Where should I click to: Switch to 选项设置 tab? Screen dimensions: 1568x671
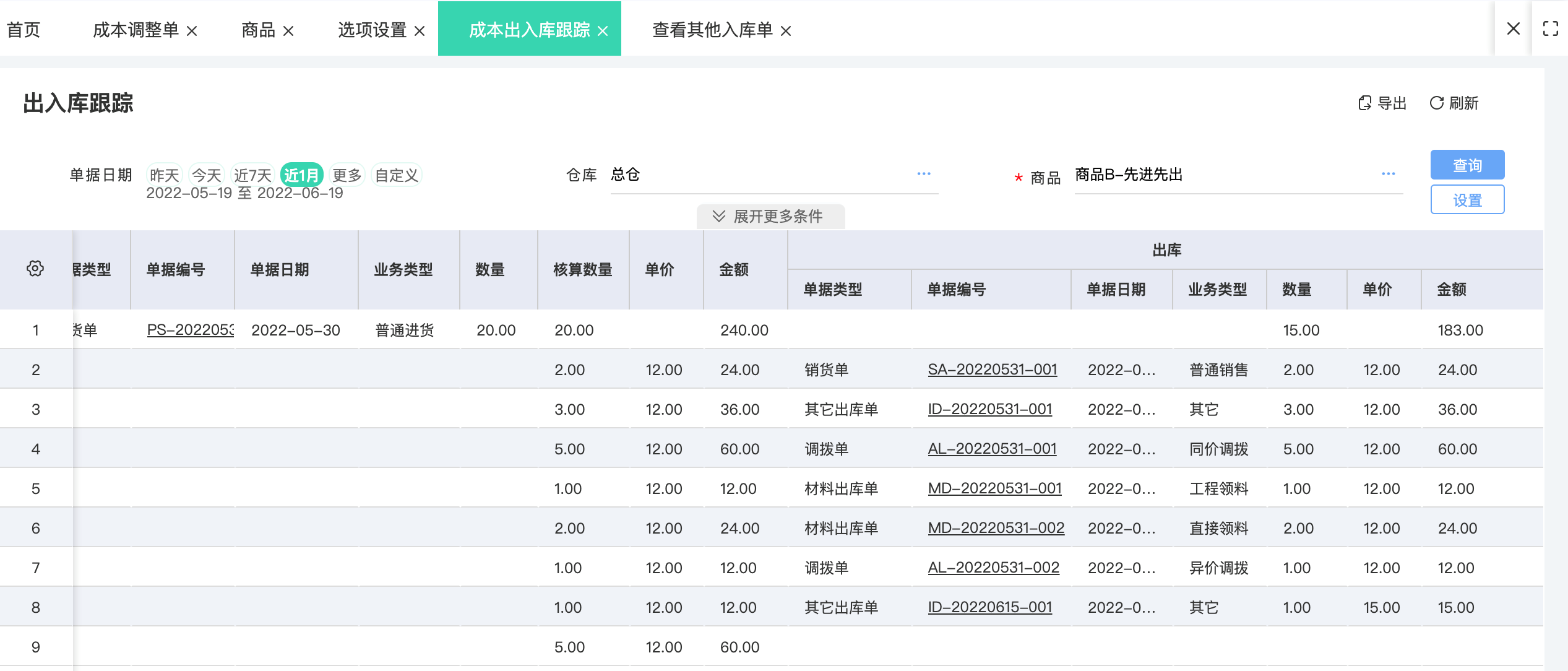tap(372, 30)
